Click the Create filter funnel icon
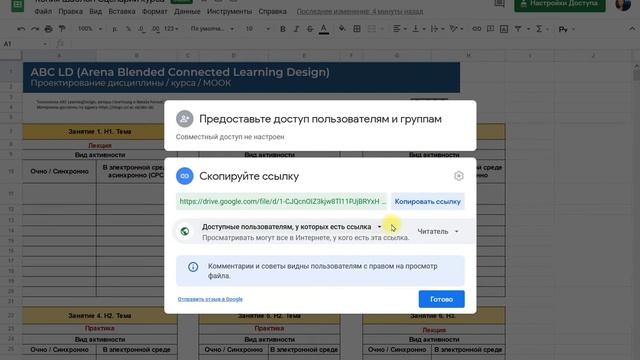The width and height of the screenshot is (640, 360). [x=518, y=29]
